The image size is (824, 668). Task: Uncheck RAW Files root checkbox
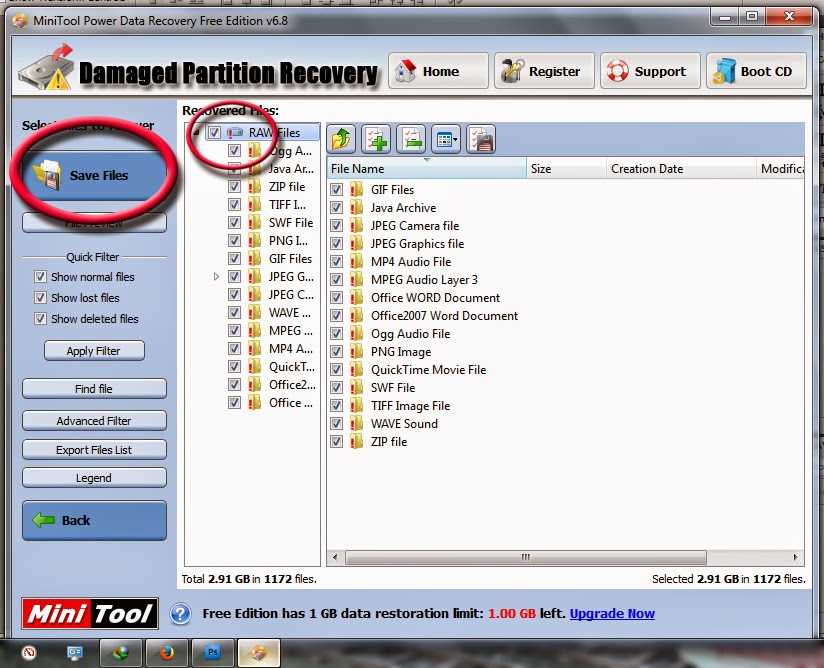(x=214, y=132)
